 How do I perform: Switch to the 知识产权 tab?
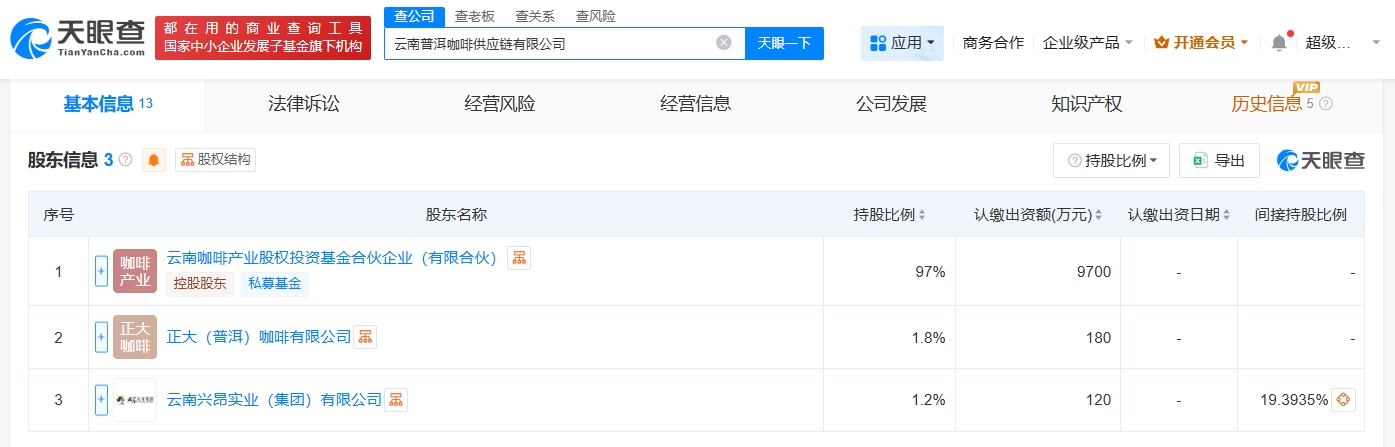pos(1087,104)
